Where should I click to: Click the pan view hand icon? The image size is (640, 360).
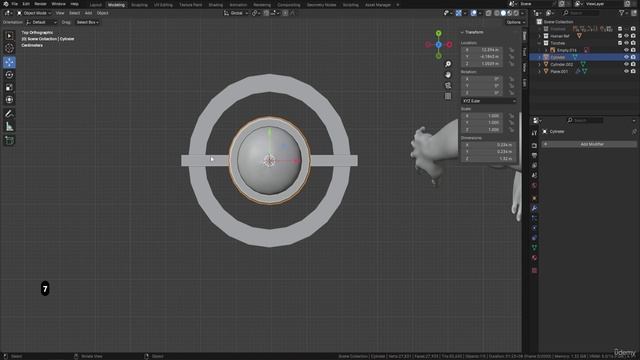tap(448, 75)
